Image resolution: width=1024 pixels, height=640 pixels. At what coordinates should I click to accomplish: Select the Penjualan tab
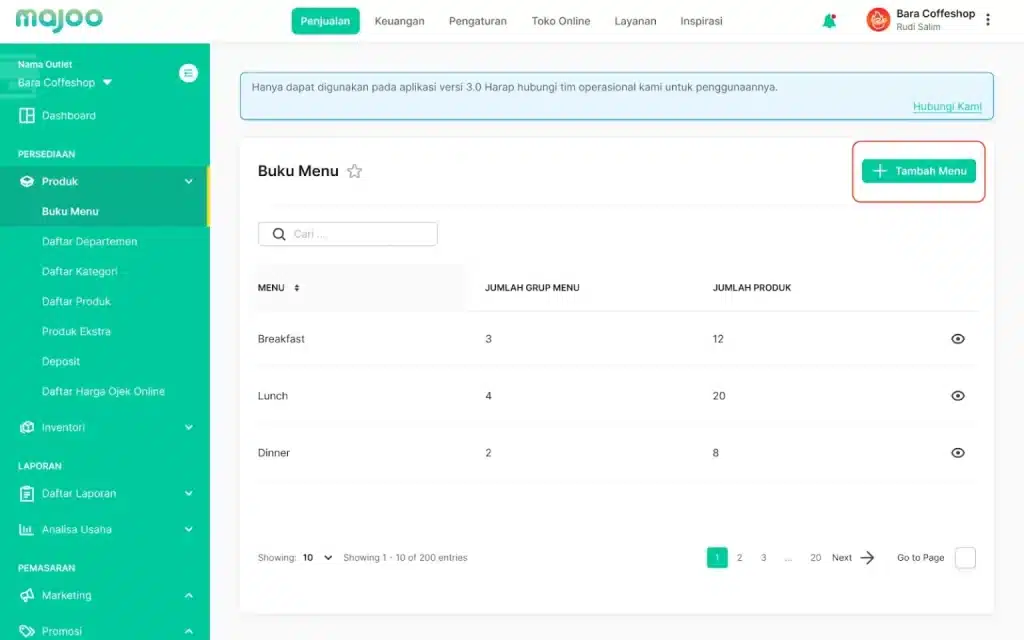click(x=325, y=21)
